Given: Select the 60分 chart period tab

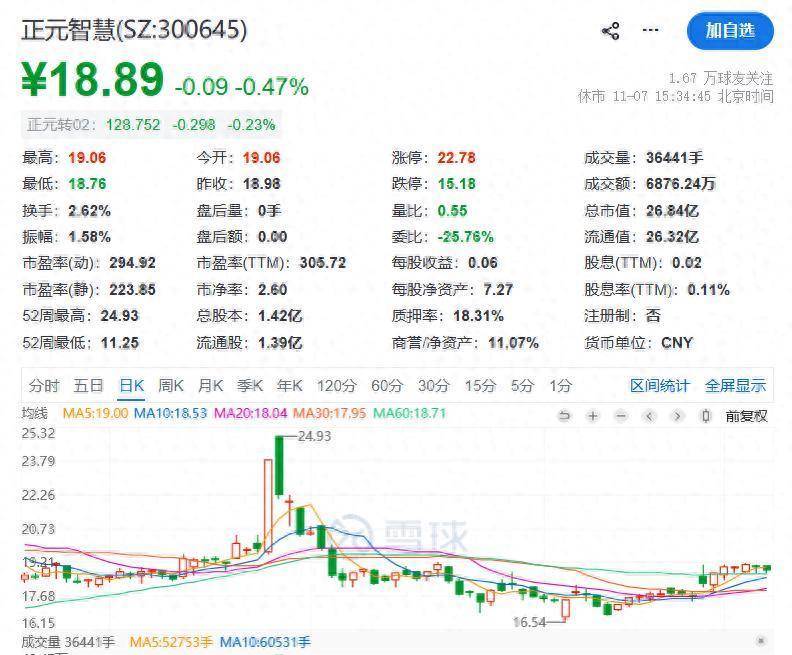Looking at the screenshot, I should 386,386.
